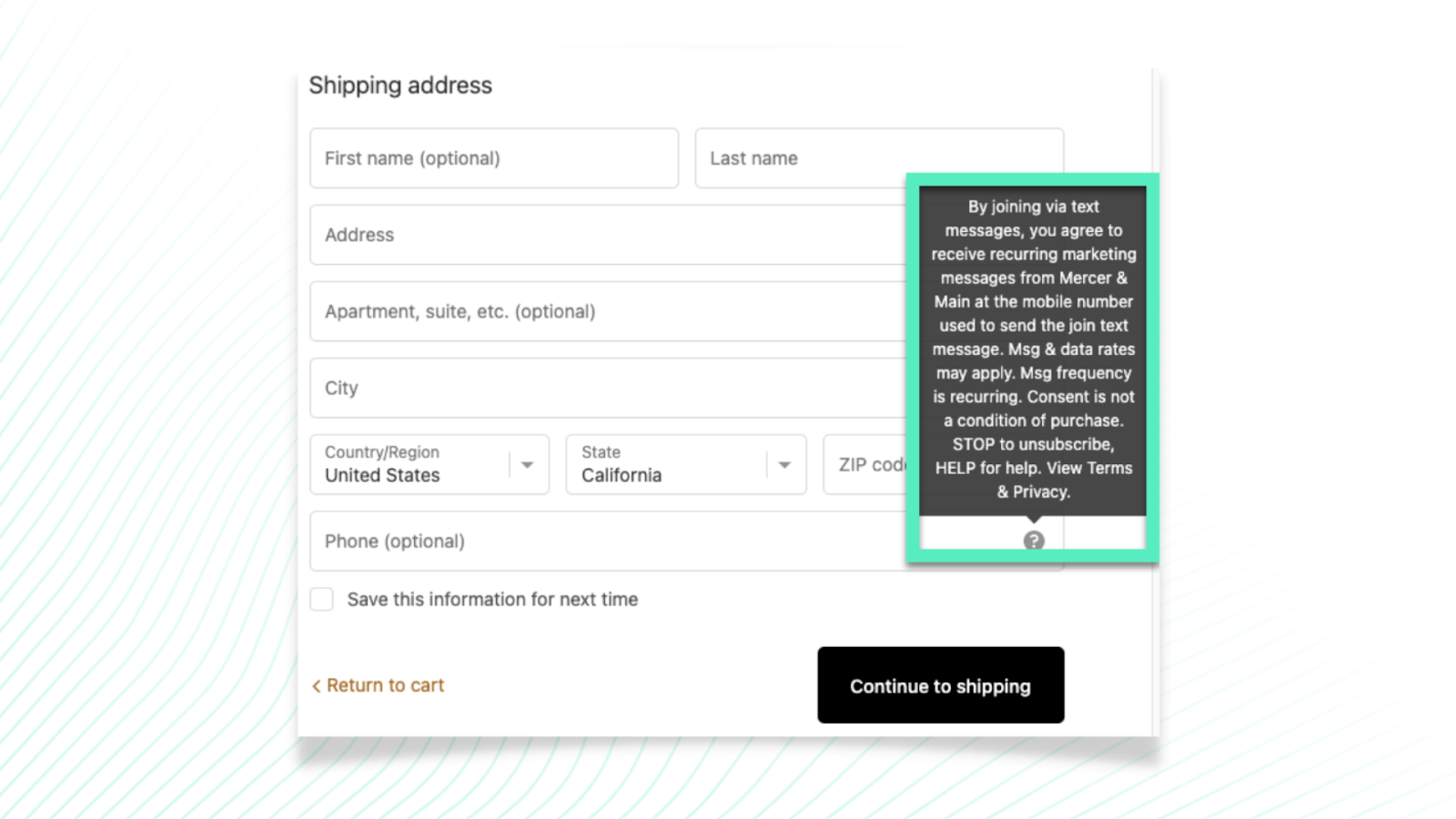Click the California state selector
The width and height of the screenshot is (1456, 819).
click(x=666, y=465)
